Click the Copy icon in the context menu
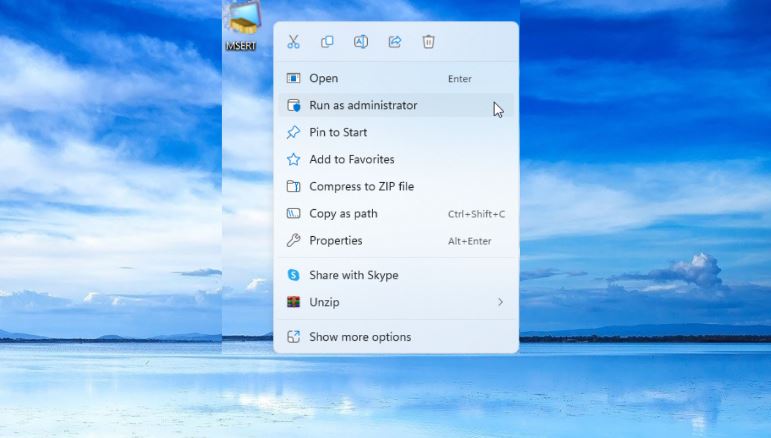This screenshot has height=438, width=771. 327,42
